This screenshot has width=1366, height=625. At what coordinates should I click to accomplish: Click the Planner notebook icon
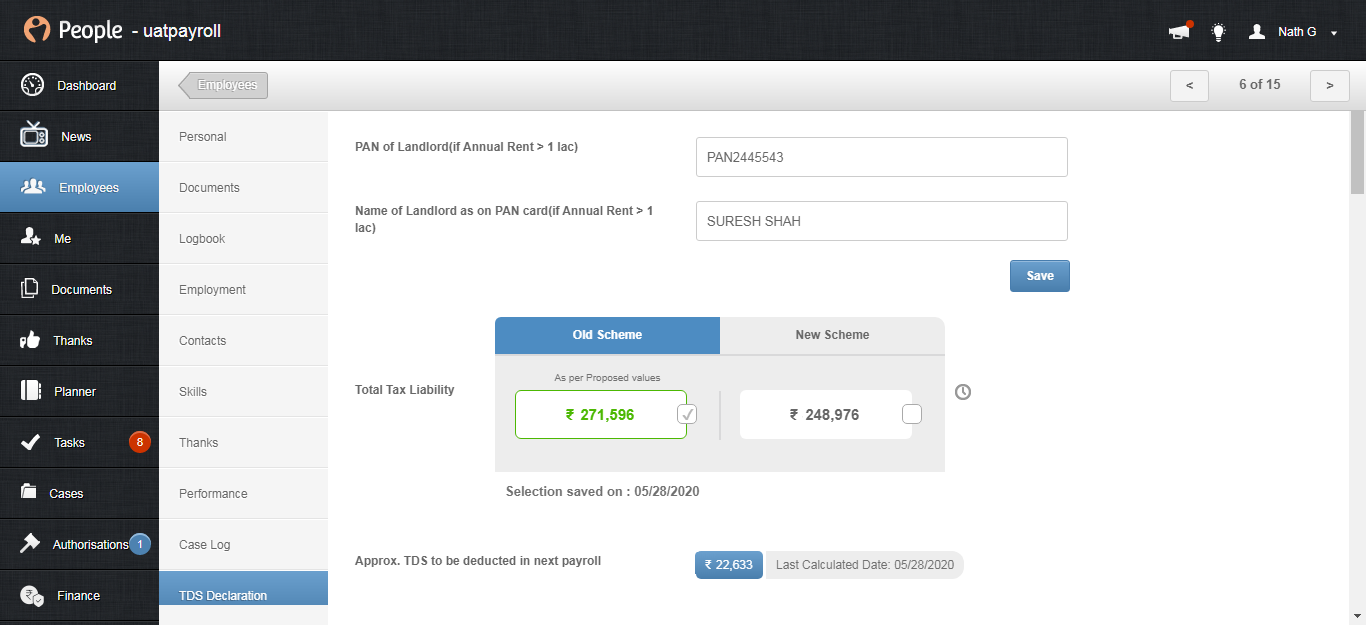click(31, 391)
